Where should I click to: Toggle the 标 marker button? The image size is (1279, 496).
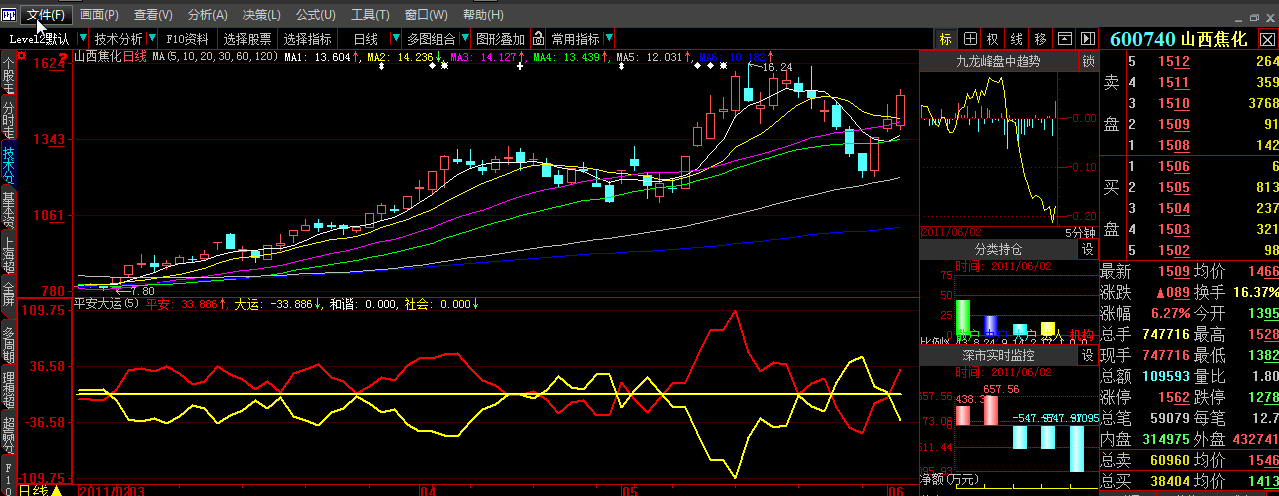click(x=946, y=39)
